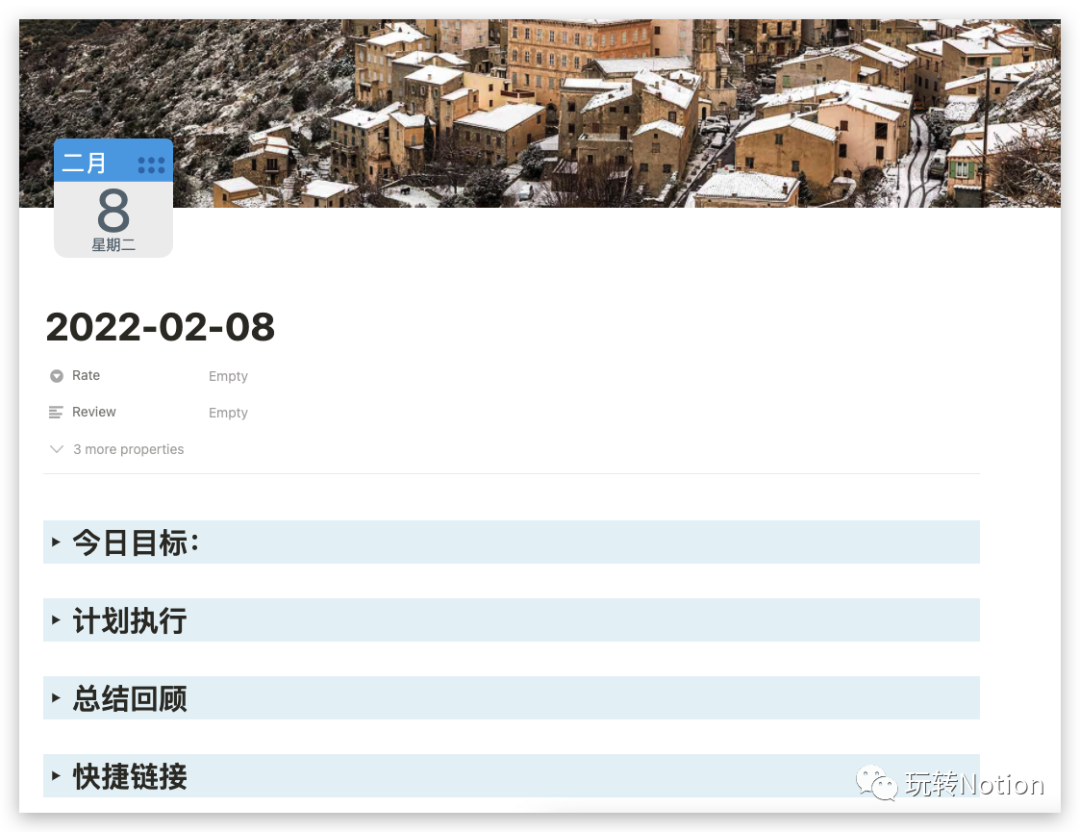Image resolution: width=1080 pixels, height=832 pixels.
Task: Click the Rate property name
Action: tap(86, 376)
